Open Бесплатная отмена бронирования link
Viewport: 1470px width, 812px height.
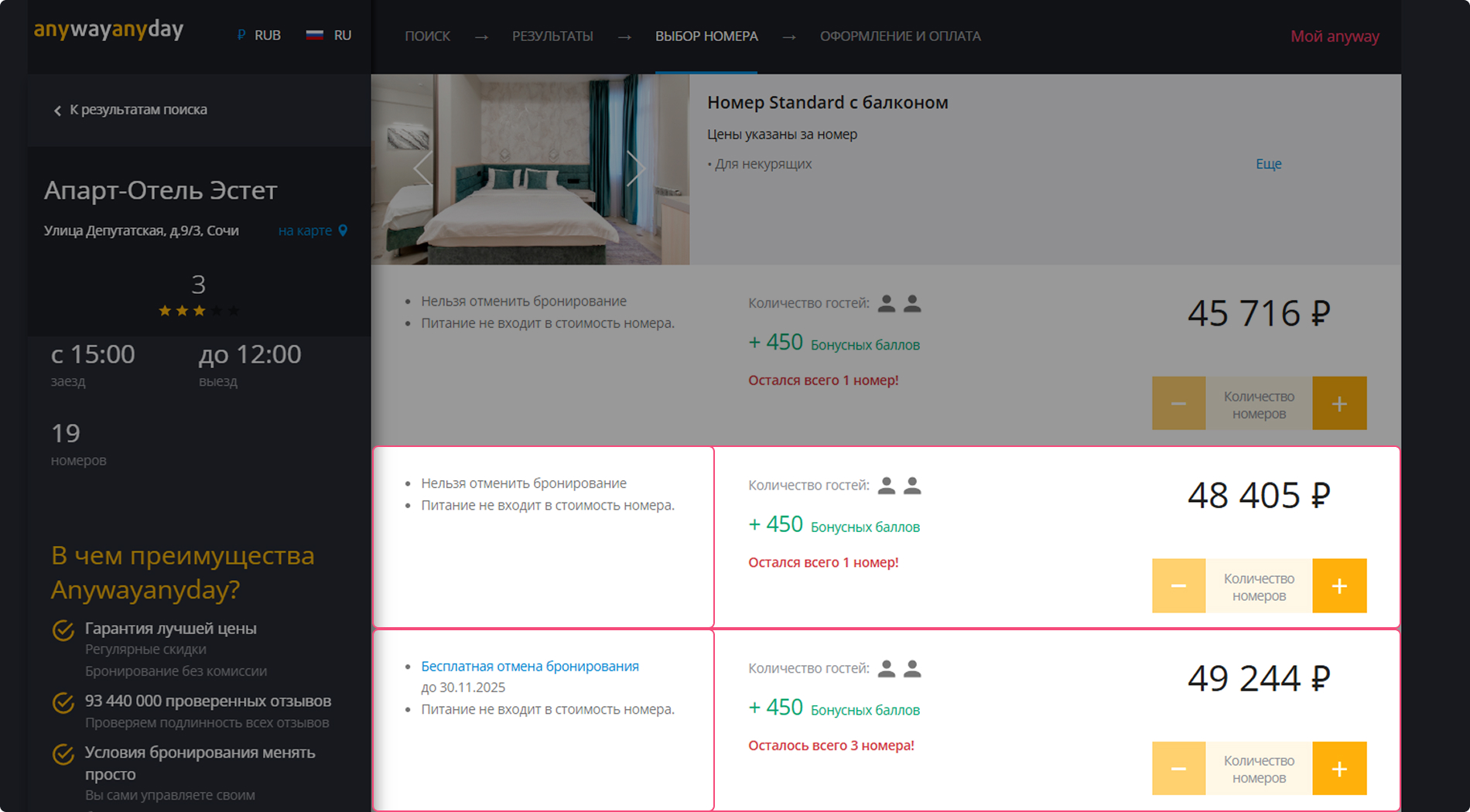pyautogui.click(x=530, y=667)
